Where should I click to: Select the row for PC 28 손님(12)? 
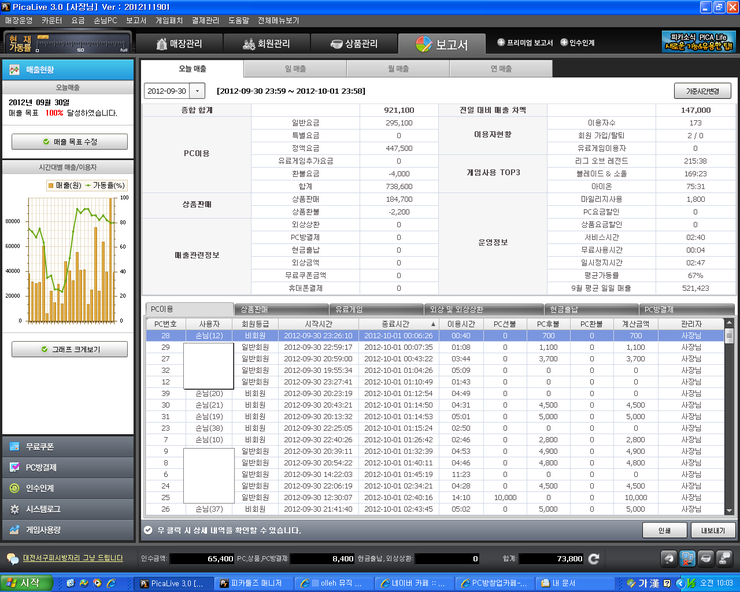click(x=435, y=336)
